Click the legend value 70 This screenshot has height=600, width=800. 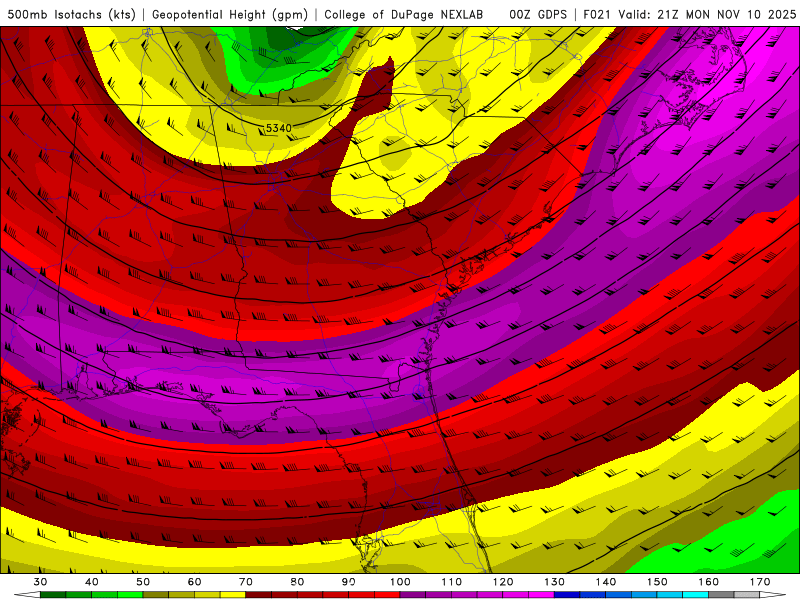click(x=246, y=582)
